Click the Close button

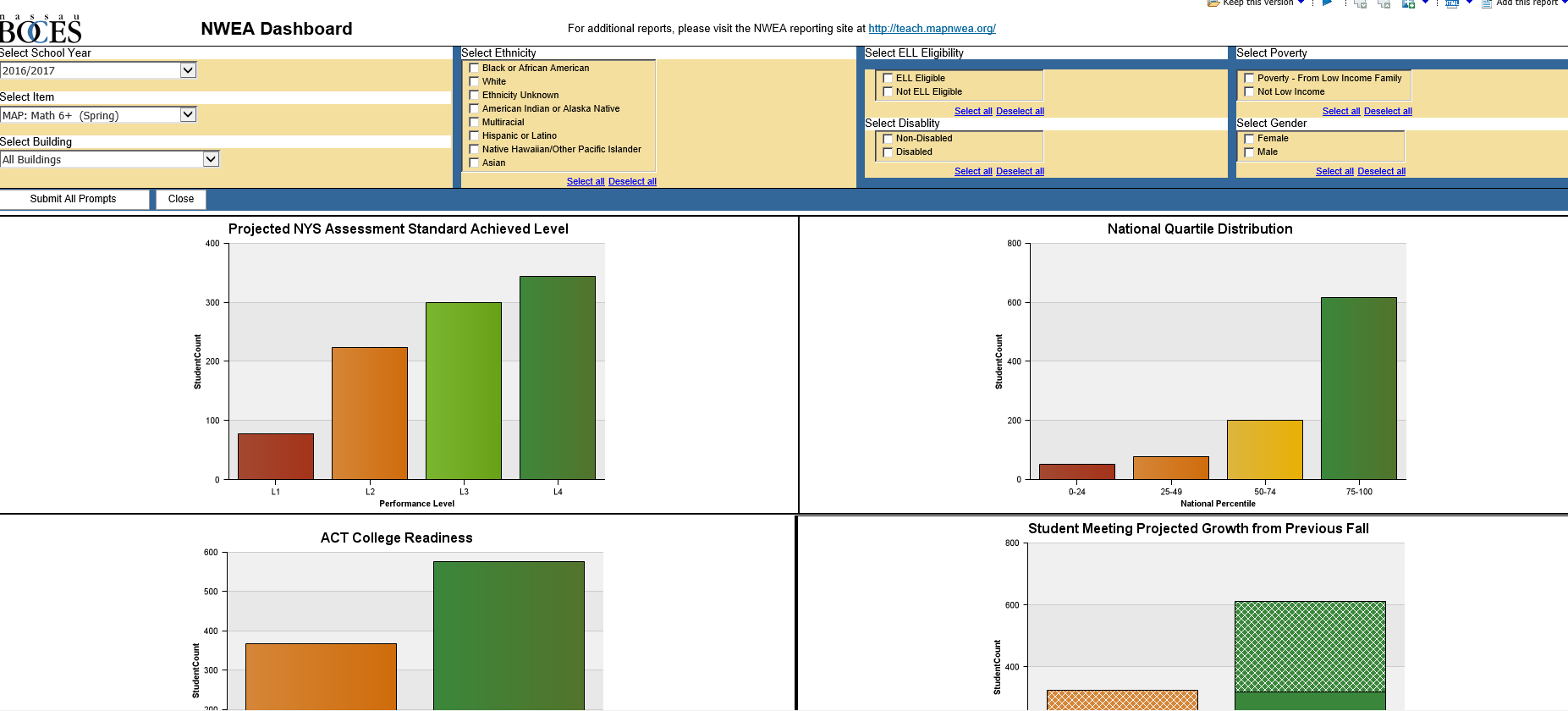tap(181, 199)
